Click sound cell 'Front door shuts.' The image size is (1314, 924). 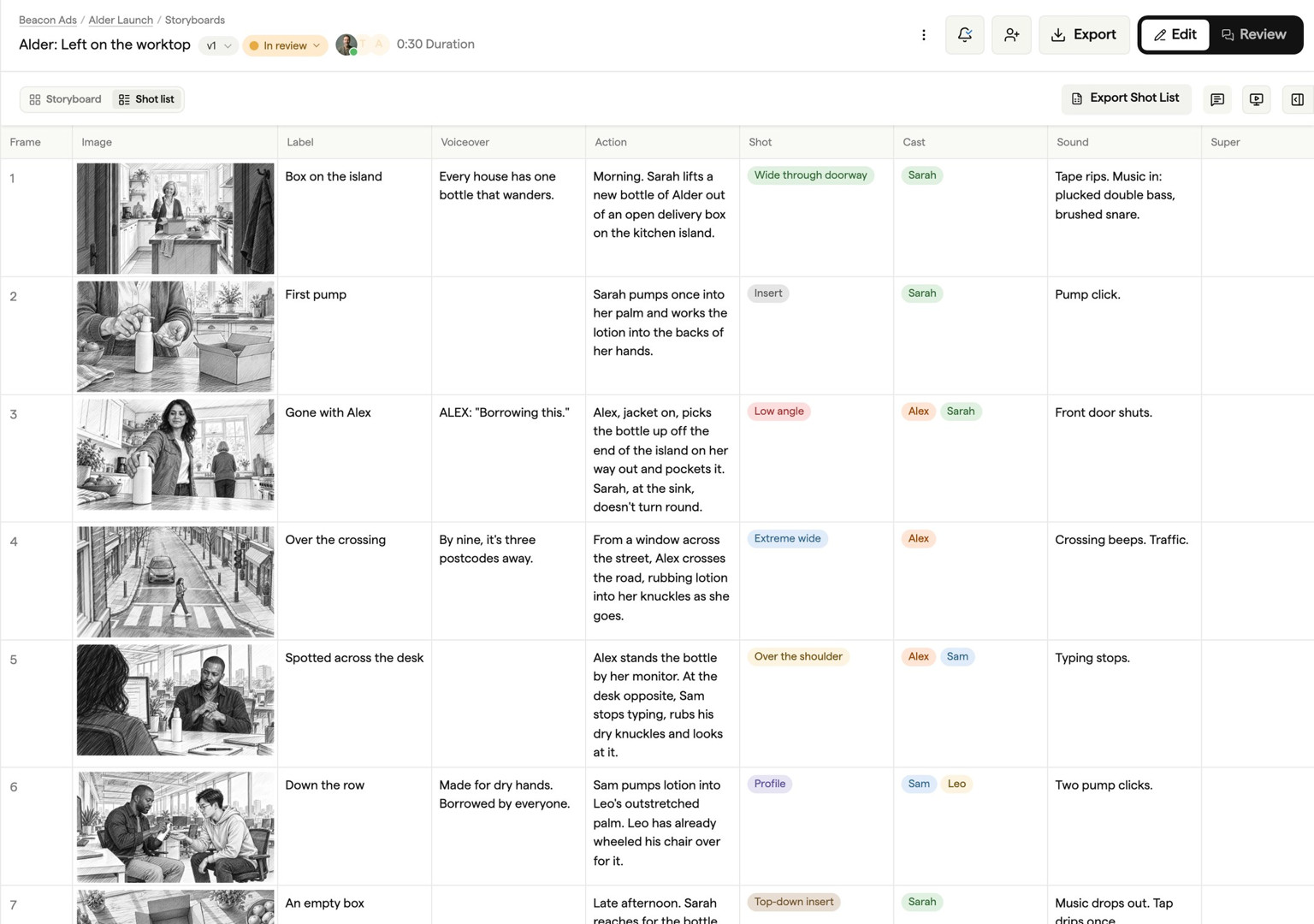(x=1104, y=412)
